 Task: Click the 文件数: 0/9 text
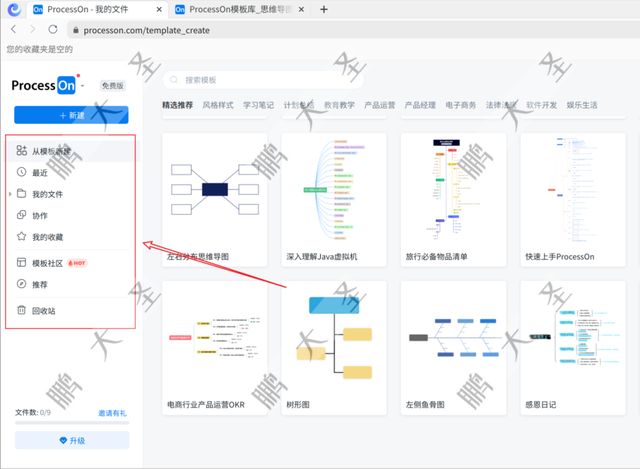[x=33, y=413]
